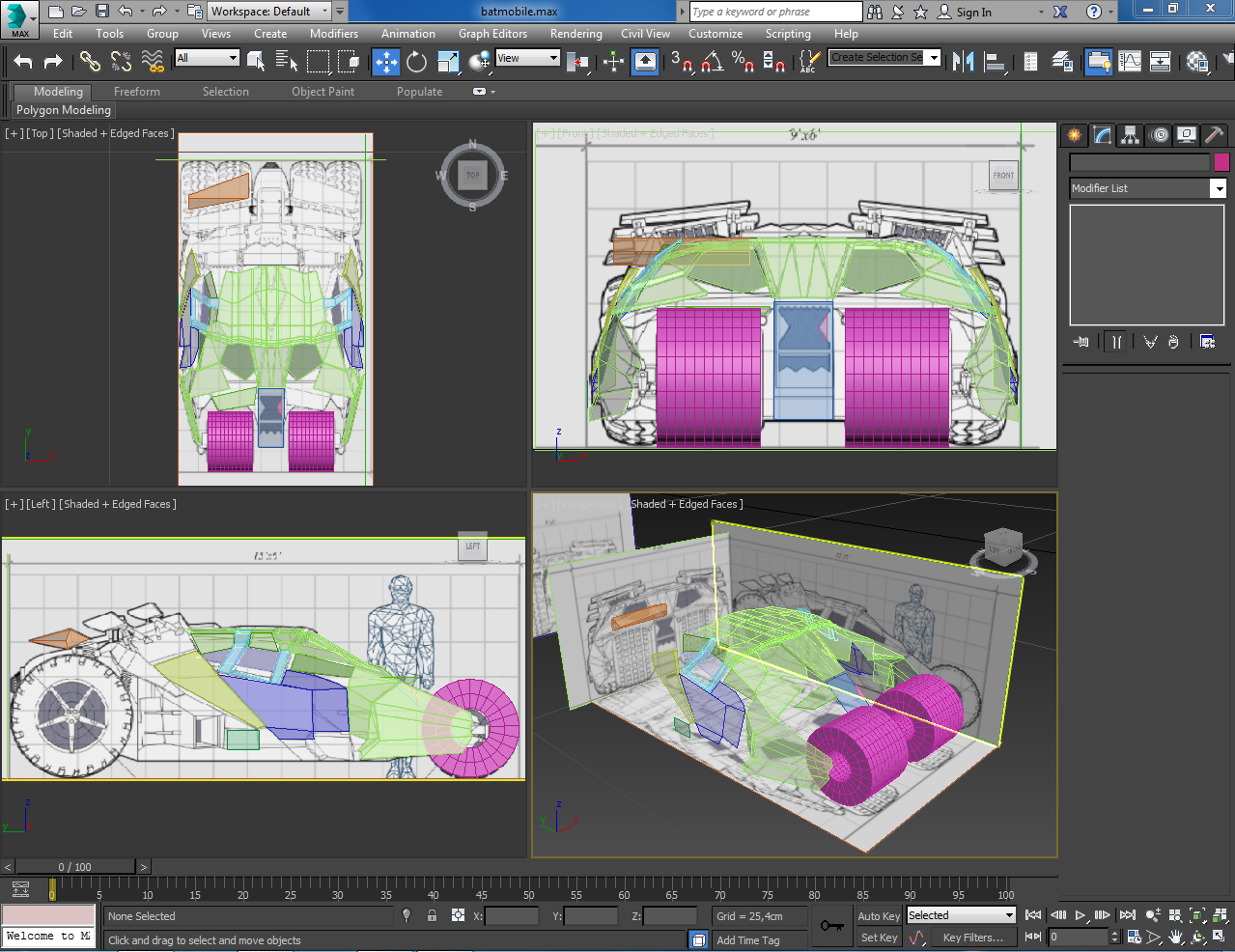1235x952 pixels.
Task: Activate the Select Object tool
Action: [256, 62]
